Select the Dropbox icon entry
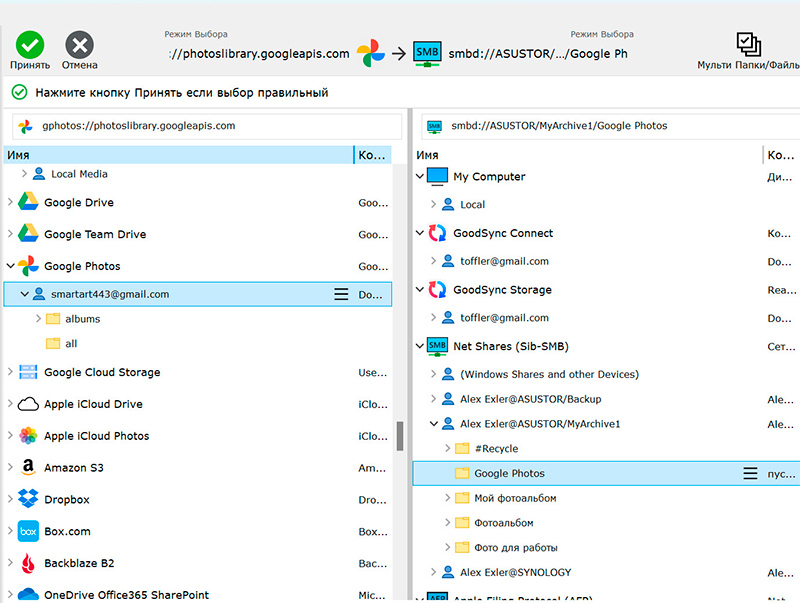The width and height of the screenshot is (800, 603). point(28,500)
